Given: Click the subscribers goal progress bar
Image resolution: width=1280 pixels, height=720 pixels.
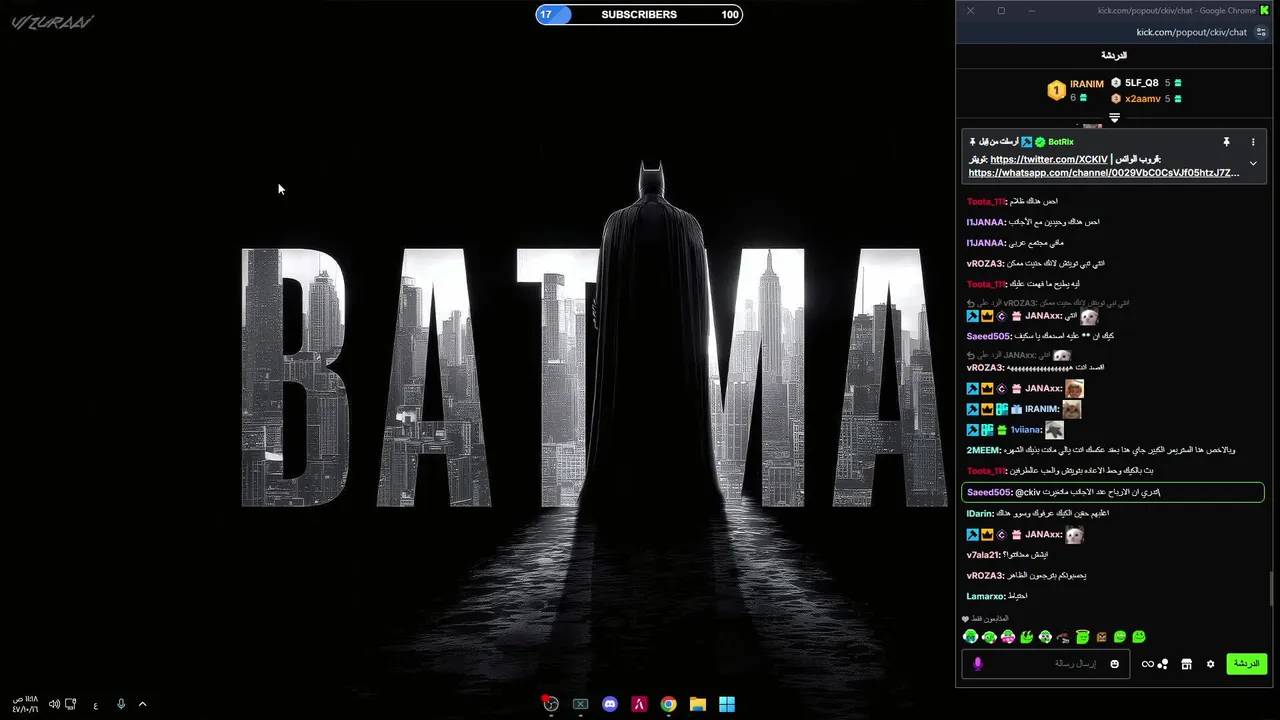Looking at the screenshot, I should 639,14.
